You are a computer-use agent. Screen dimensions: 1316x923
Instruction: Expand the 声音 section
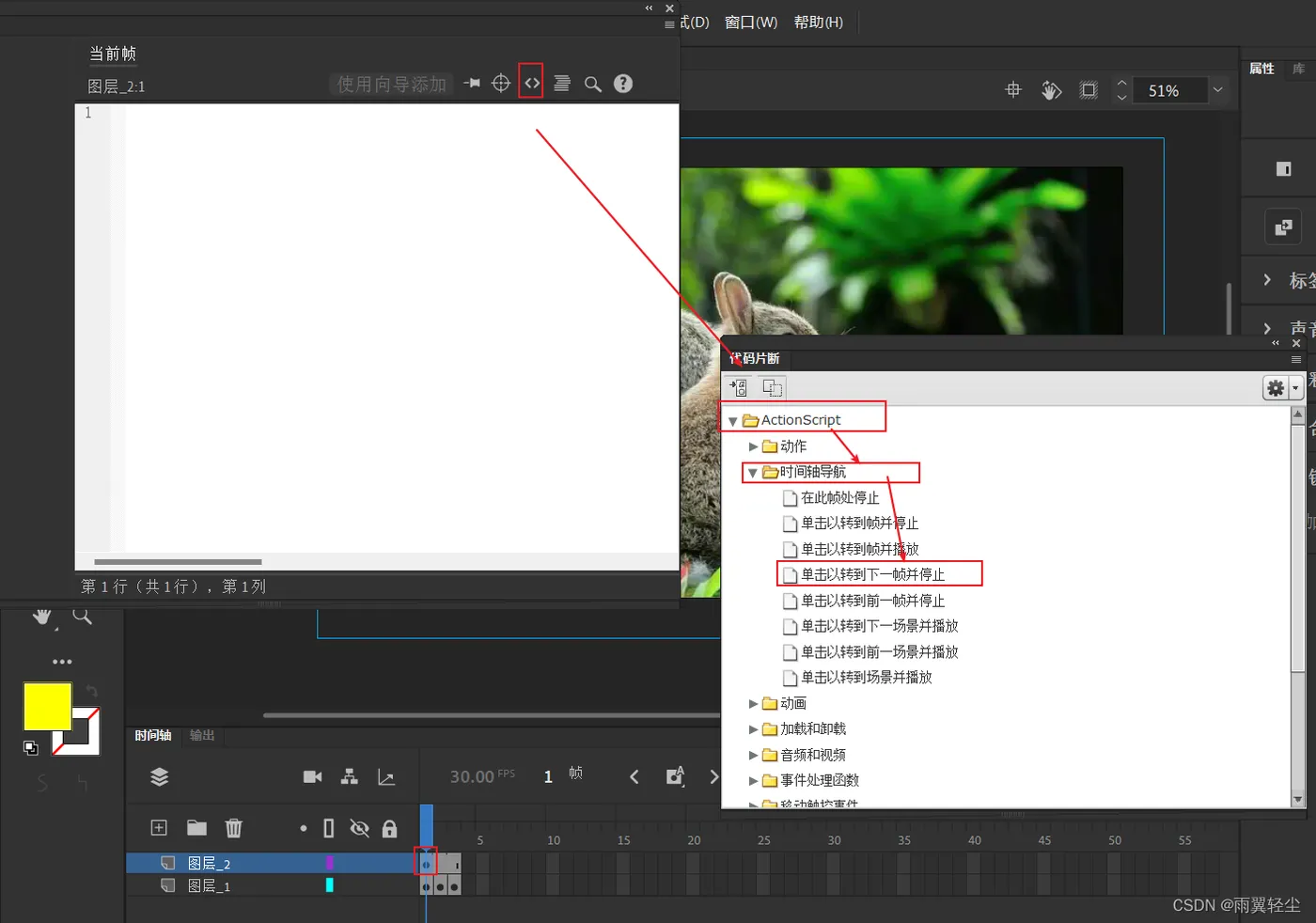(1267, 329)
